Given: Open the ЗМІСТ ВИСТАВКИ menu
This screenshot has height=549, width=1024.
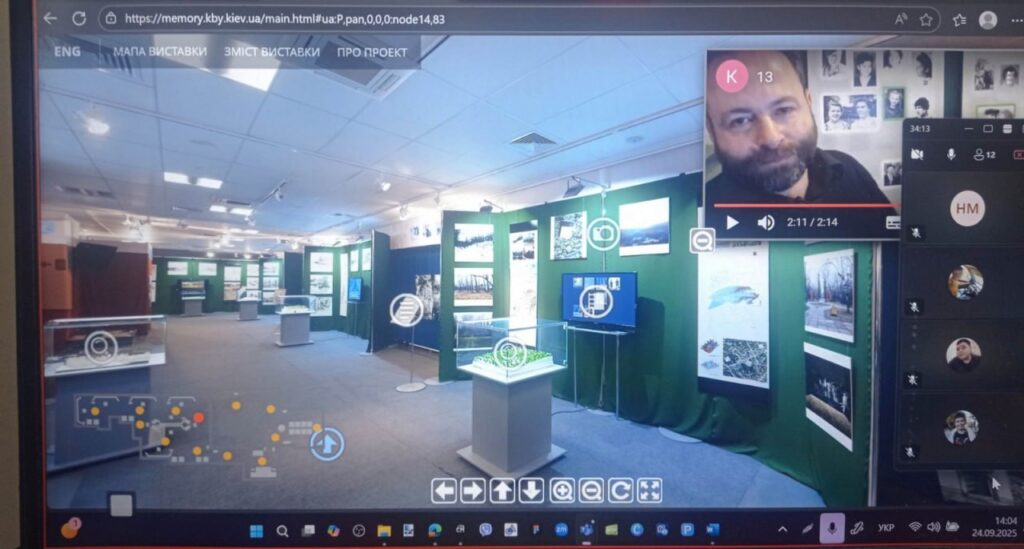Looking at the screenshot, I should point(272,52).
